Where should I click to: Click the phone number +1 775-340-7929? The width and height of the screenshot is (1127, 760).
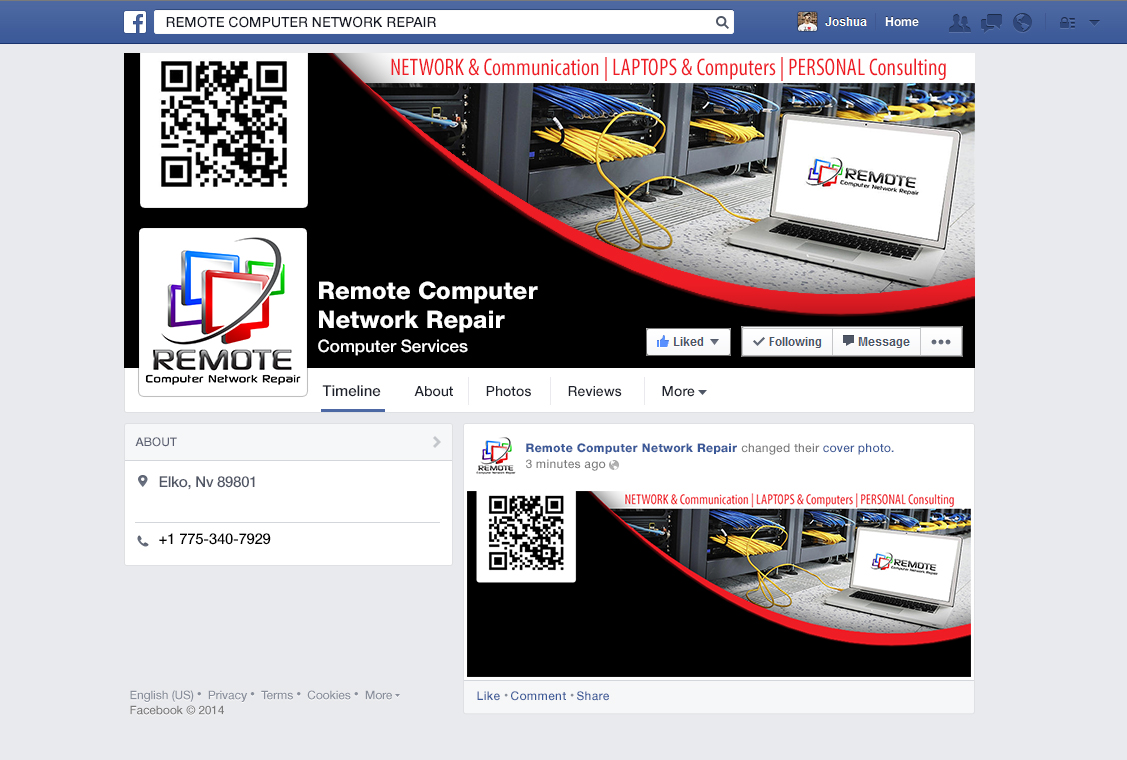tap(214, 539)
